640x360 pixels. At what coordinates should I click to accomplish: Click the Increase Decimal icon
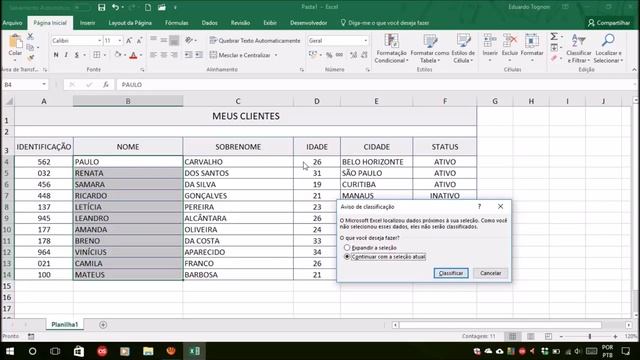(x=353, y=55)
